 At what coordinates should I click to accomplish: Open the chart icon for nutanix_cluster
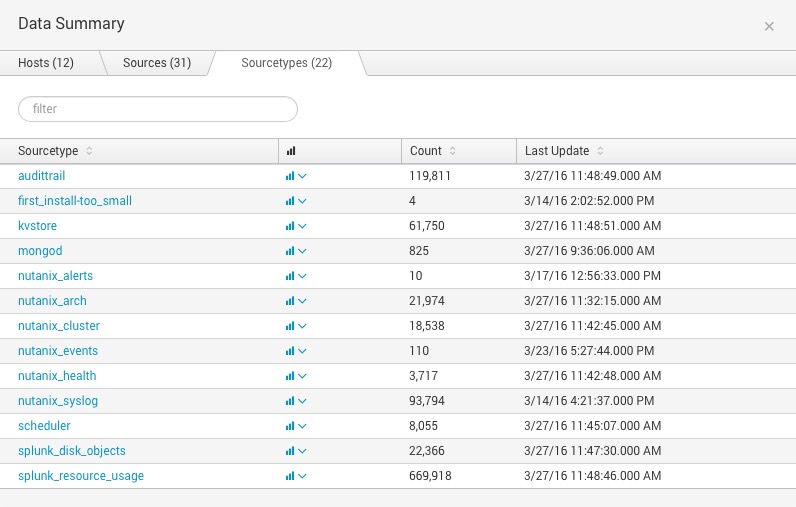point(290,326)
